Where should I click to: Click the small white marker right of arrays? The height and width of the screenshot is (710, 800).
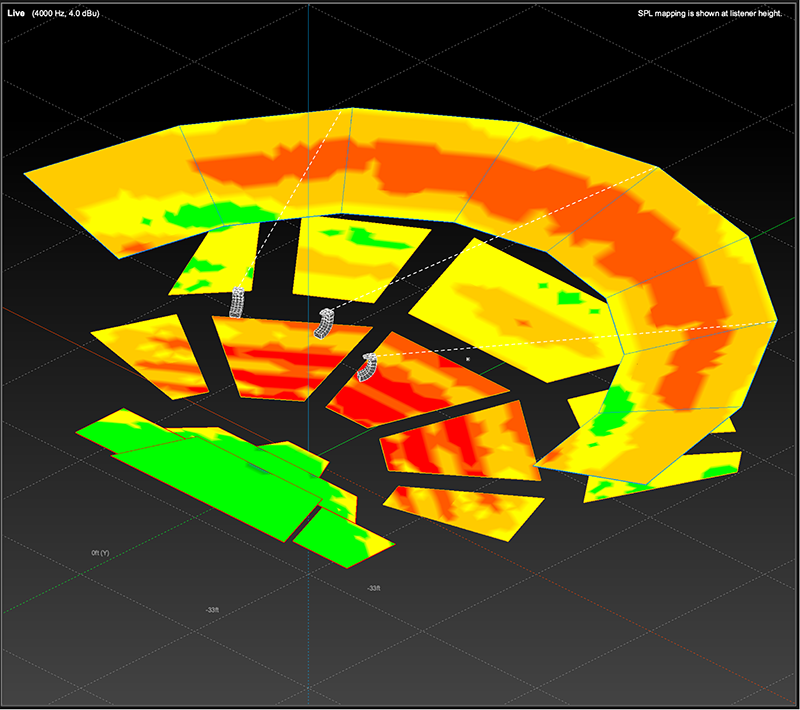point(468,357)
